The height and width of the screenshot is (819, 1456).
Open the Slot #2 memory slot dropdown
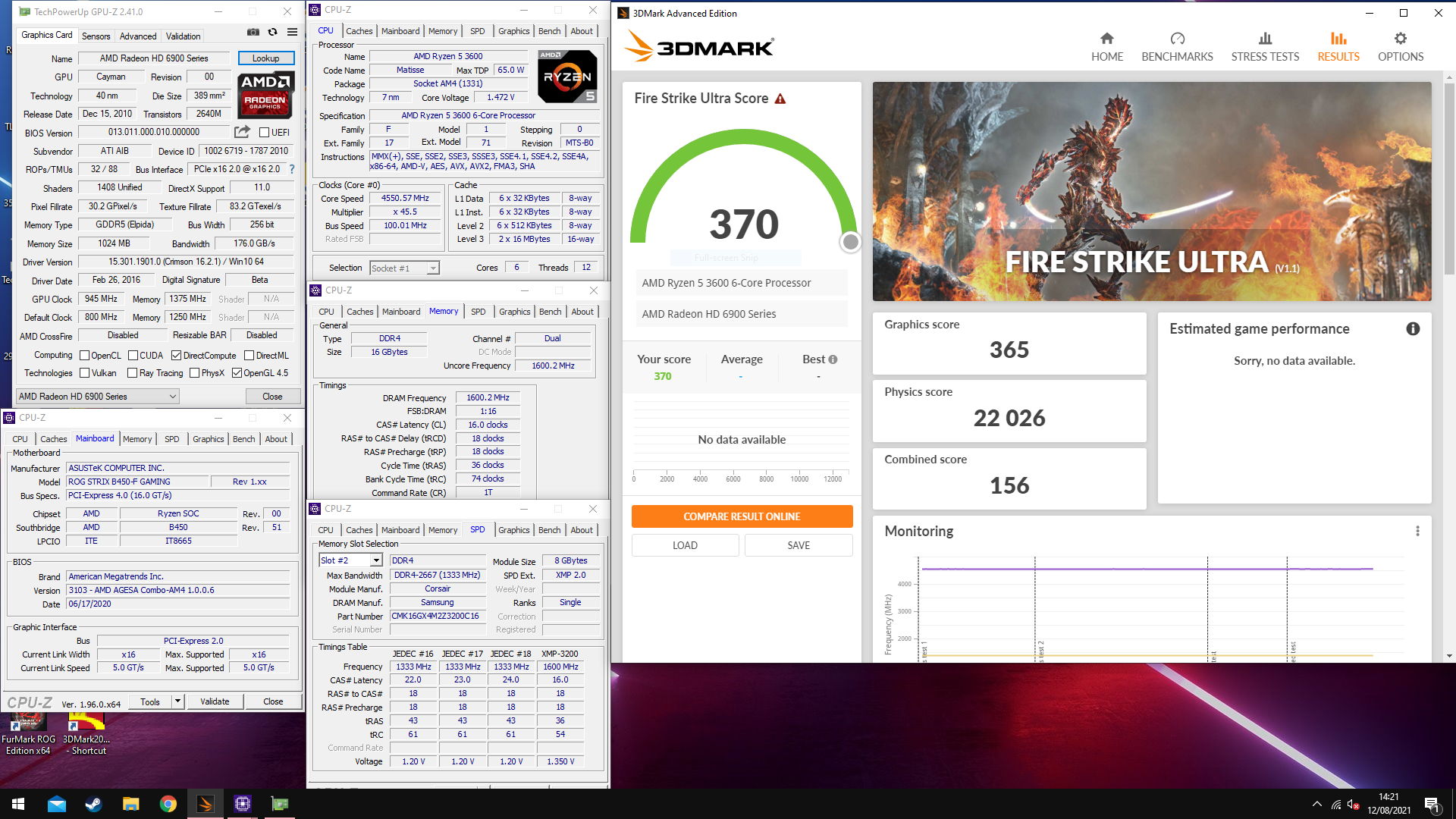coord(350,560)
